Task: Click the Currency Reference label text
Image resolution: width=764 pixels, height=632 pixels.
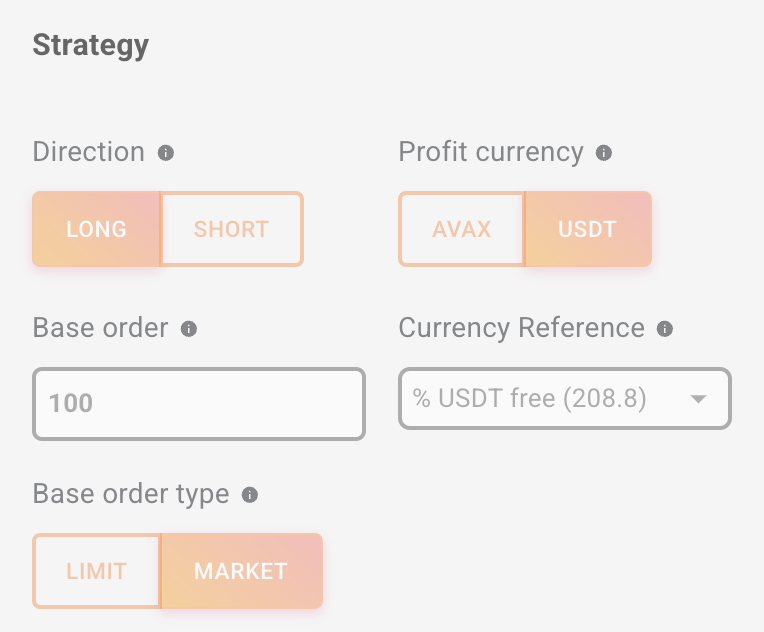Action: point(521,328)
